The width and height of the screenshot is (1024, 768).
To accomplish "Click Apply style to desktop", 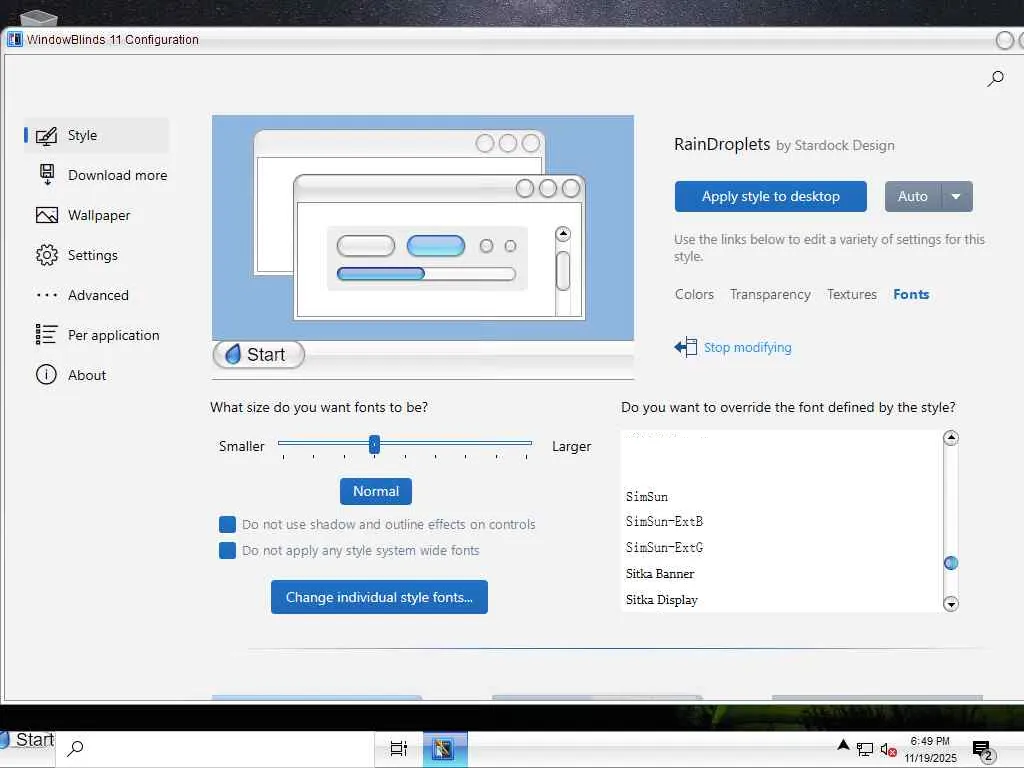I will 771,197.
